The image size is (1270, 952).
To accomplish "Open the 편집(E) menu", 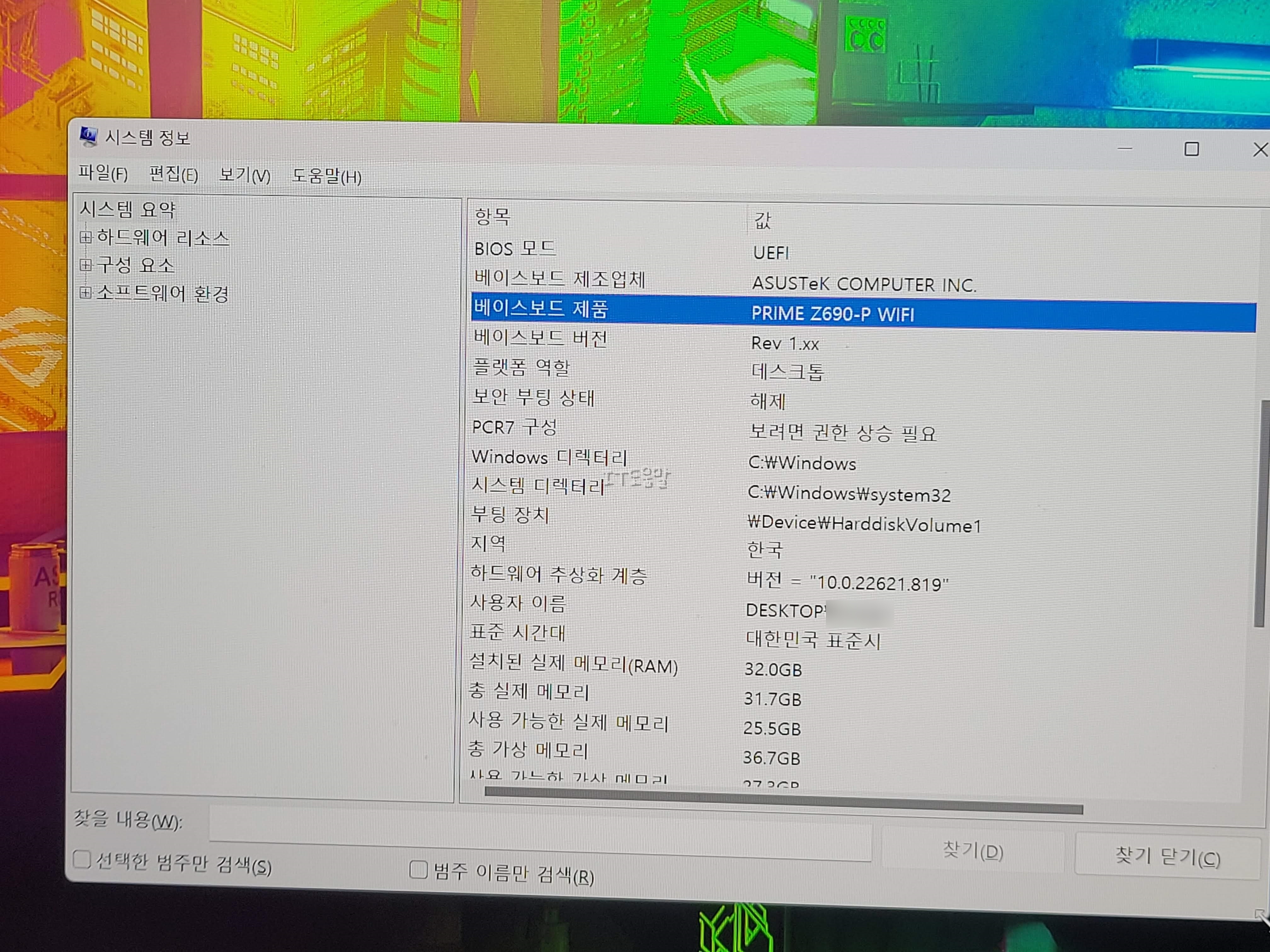I will pyautogui.click(x=173, y=174).
